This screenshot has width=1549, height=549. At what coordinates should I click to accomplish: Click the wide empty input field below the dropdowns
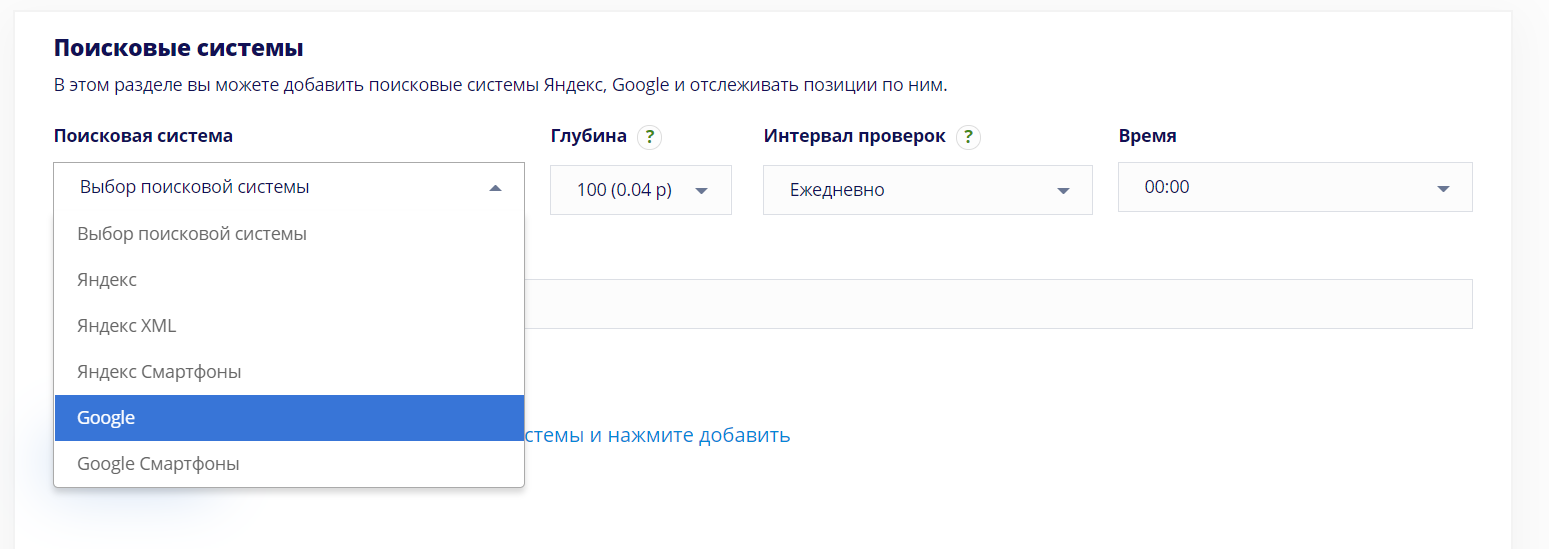(998, 304)
